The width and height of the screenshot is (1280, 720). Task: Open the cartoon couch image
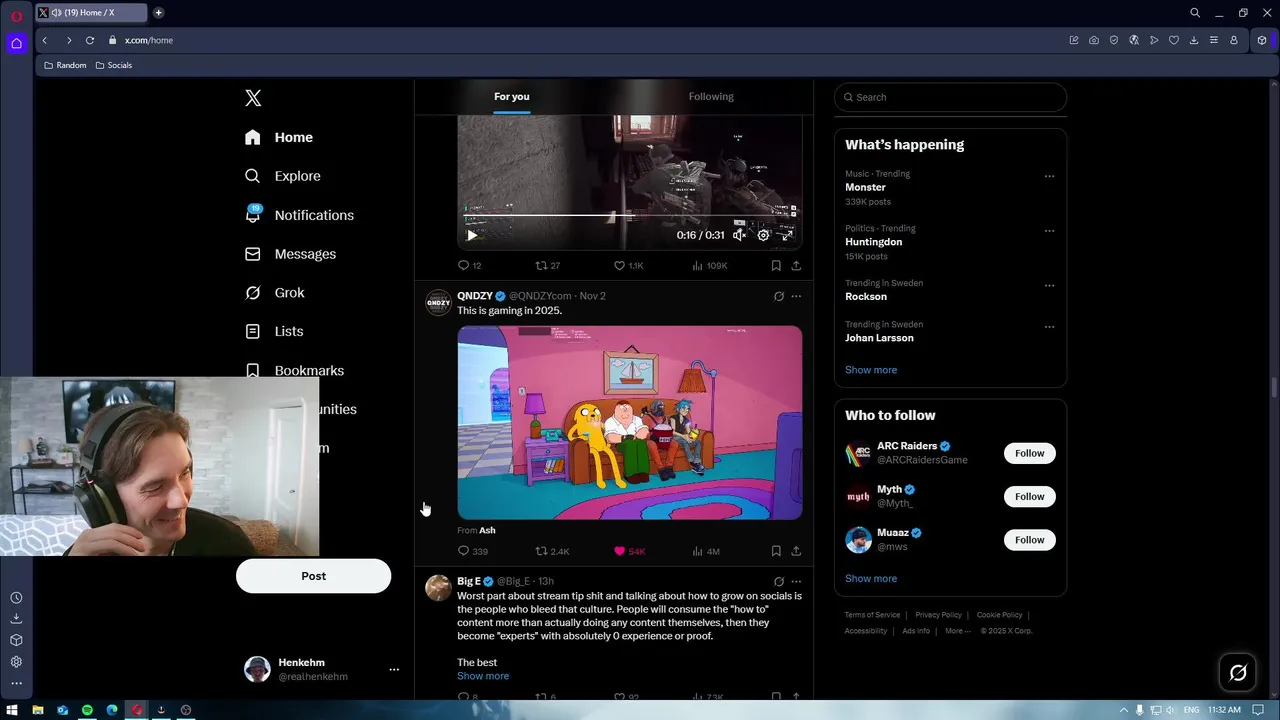pos(630,422)
